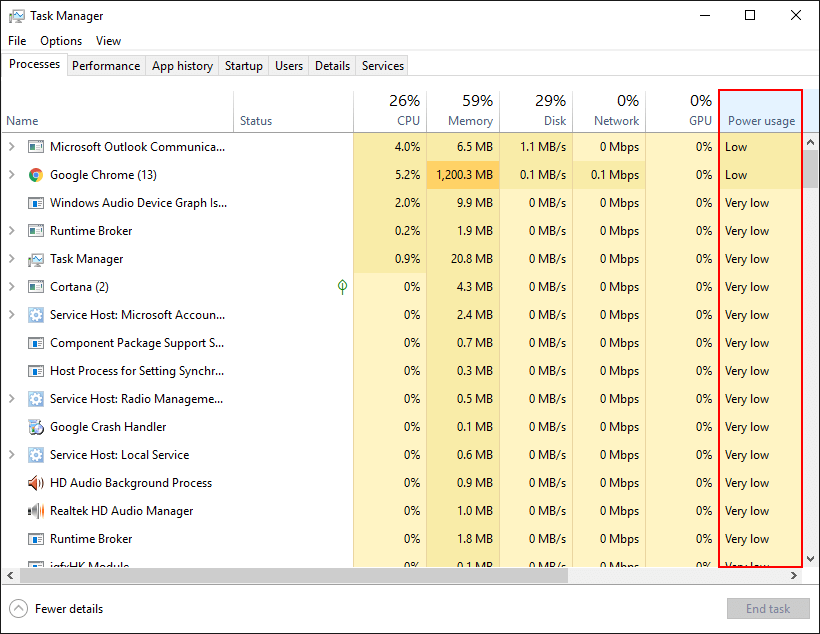Expand the Google Chrome (13) process group
The height and width of the screenshot is (634, 820).
point(12,175)
